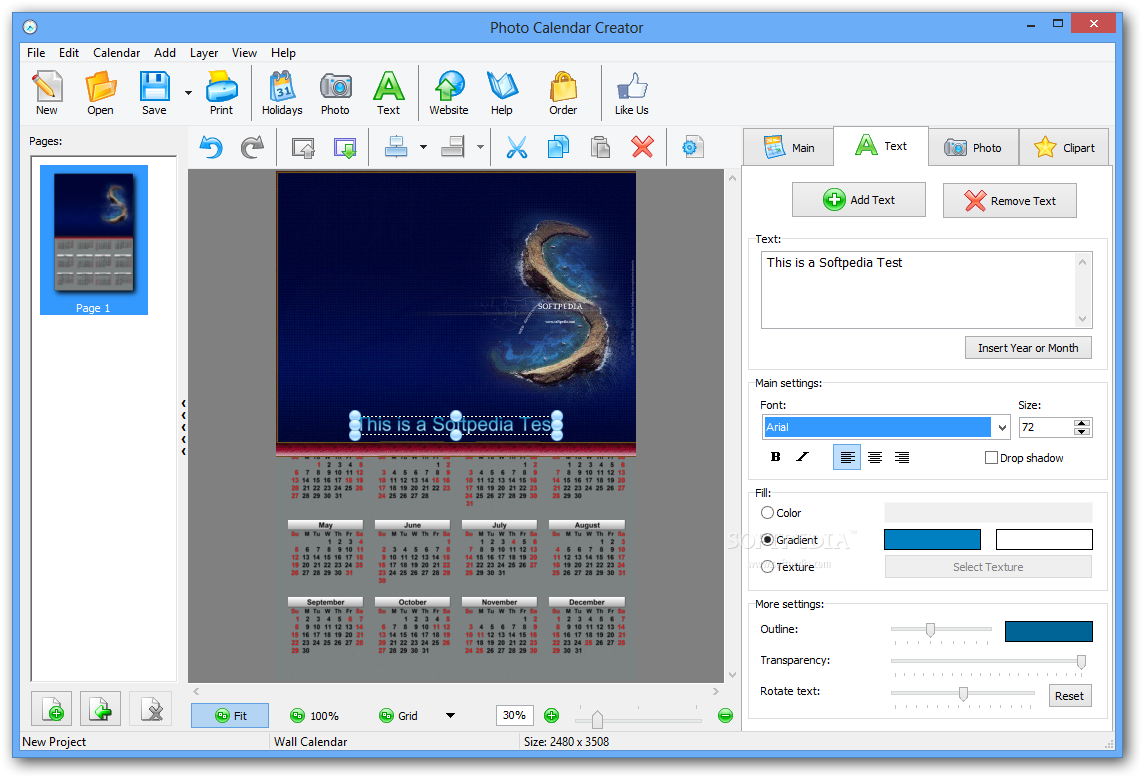1143x778 pixels.
Task: Click the Undo arrow icon
Action: point(211,148)
